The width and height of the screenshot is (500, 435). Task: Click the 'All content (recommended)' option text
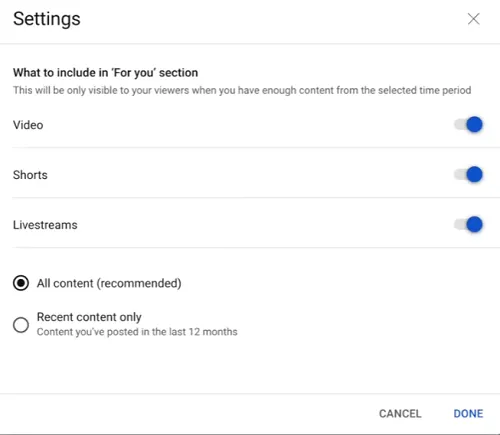pyautogui.click(x=109, y=283)
